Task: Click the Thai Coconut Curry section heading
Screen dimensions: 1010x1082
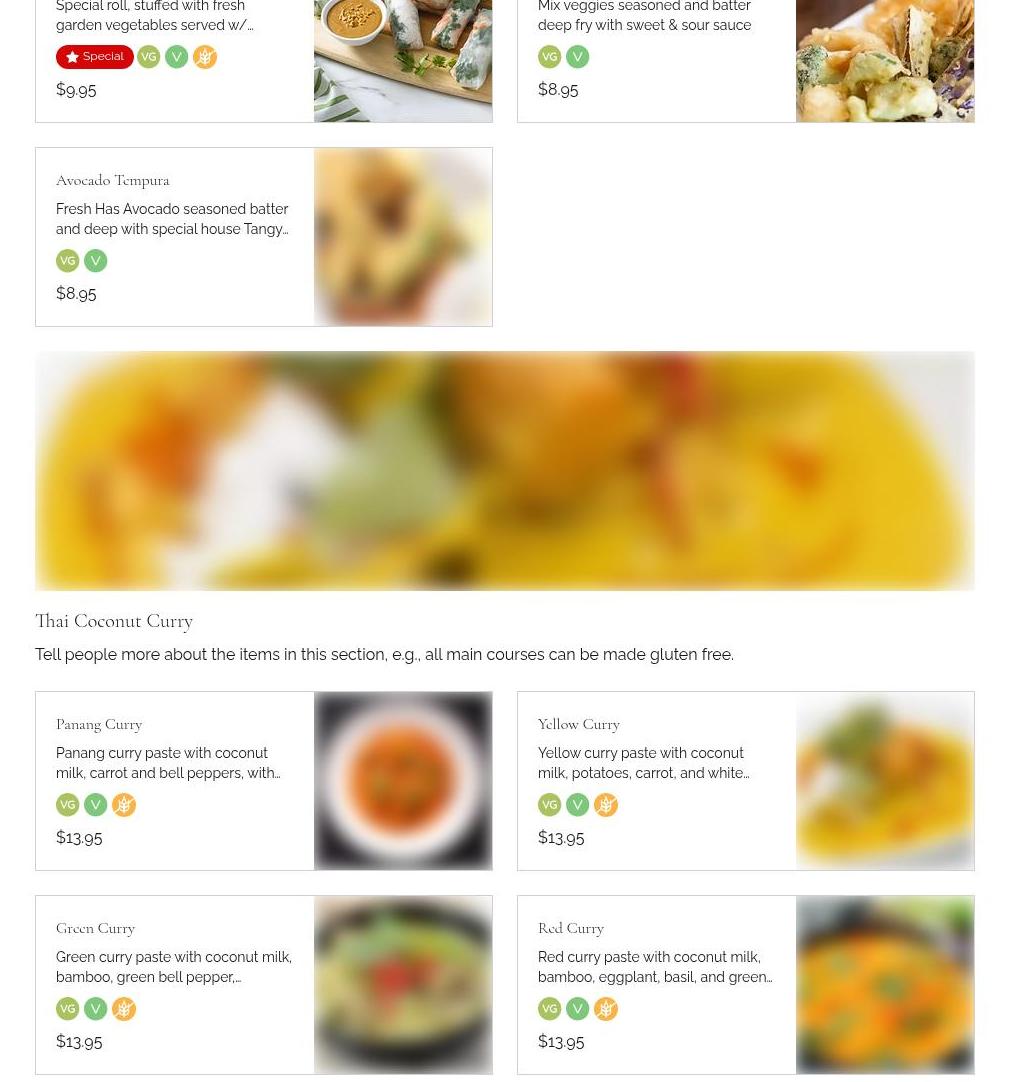Action: tap(114, 621)
